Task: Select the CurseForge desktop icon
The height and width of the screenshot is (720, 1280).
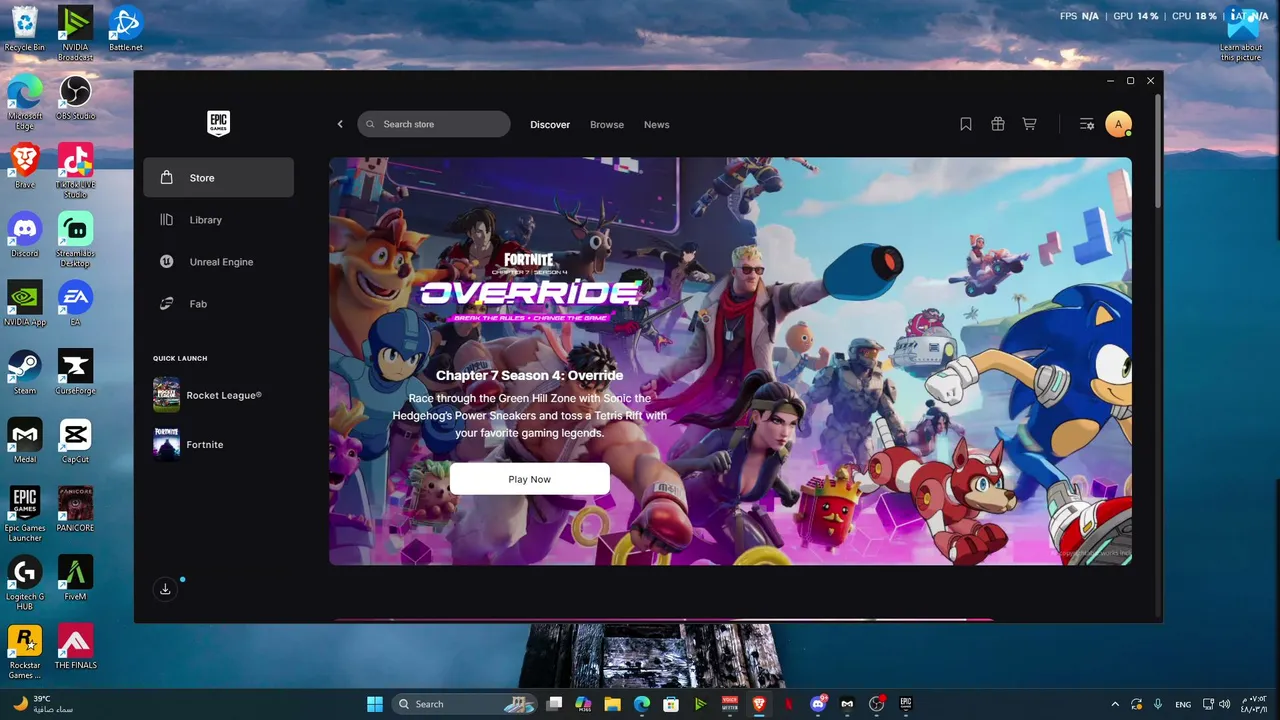Action: (75, 372)
